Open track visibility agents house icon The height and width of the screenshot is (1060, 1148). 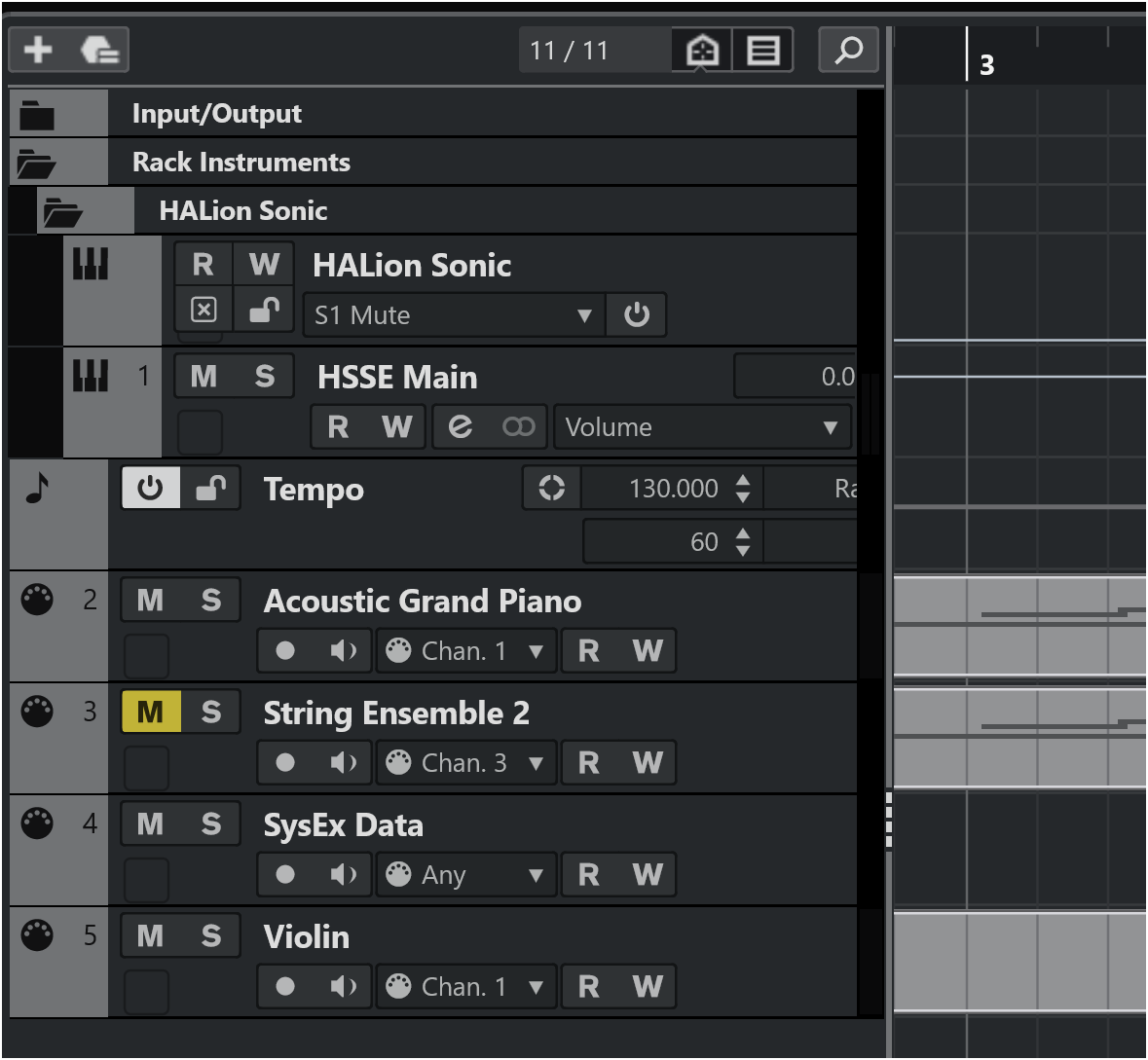pyautogui.click(x=702, y=50)
